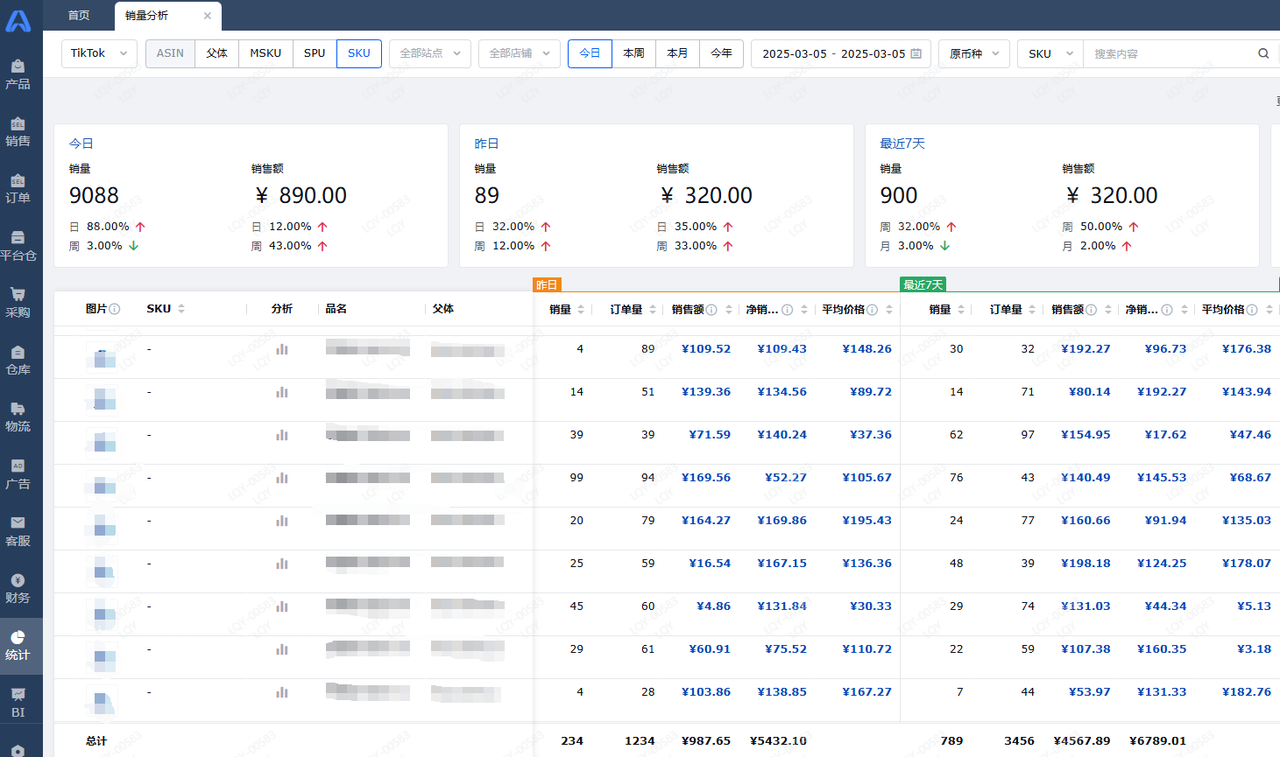
Task: Click the search magnifier icon
Action: click(1264, 54)
